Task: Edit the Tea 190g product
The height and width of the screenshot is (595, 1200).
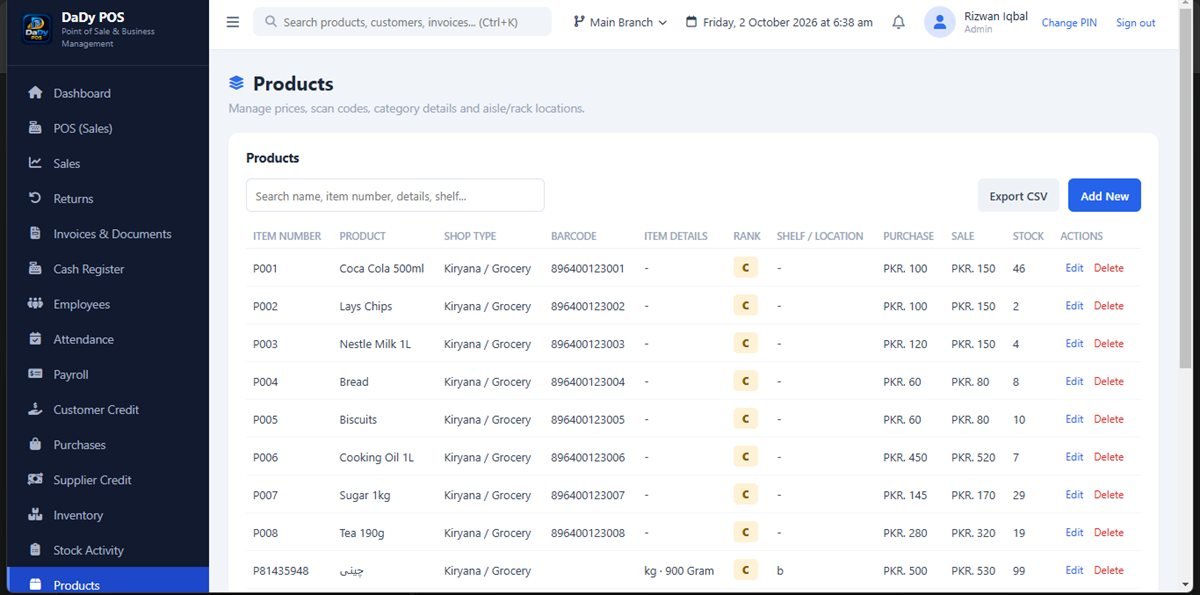Action: pyautogui.click(x=1074, y=533)
